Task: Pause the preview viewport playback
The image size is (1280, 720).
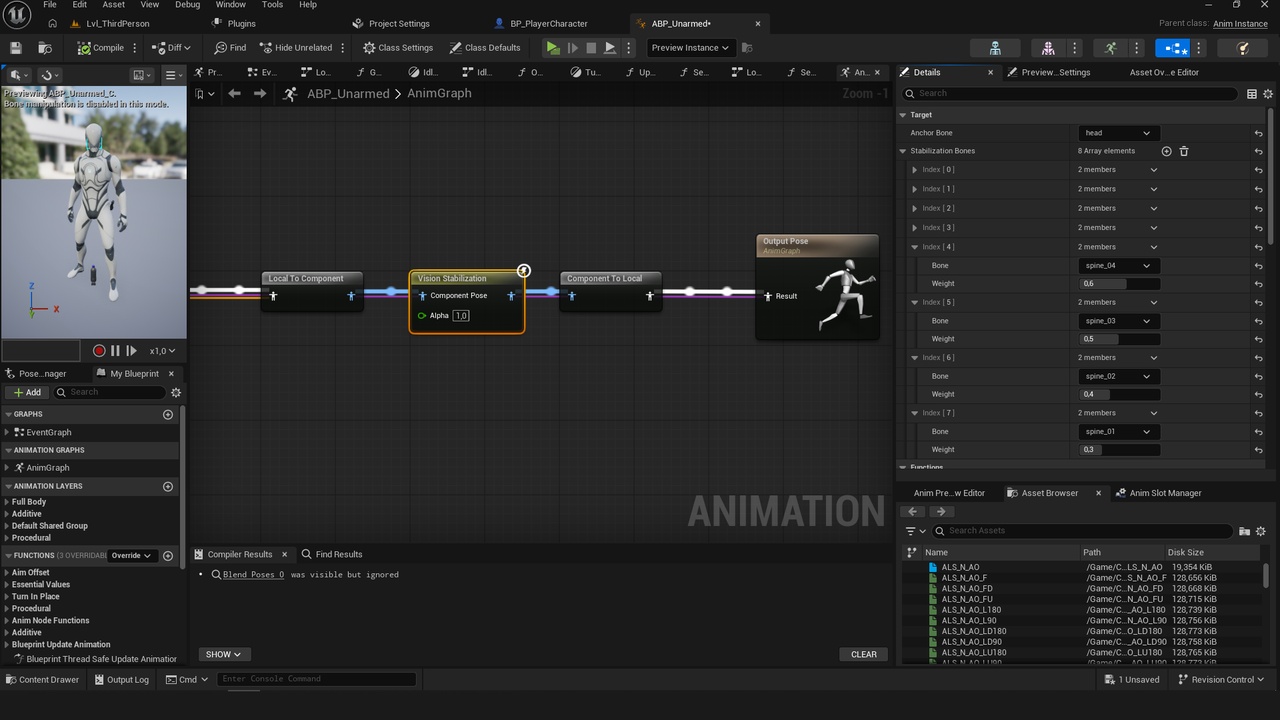Action: pyautogui.click(x=115, y=351)
